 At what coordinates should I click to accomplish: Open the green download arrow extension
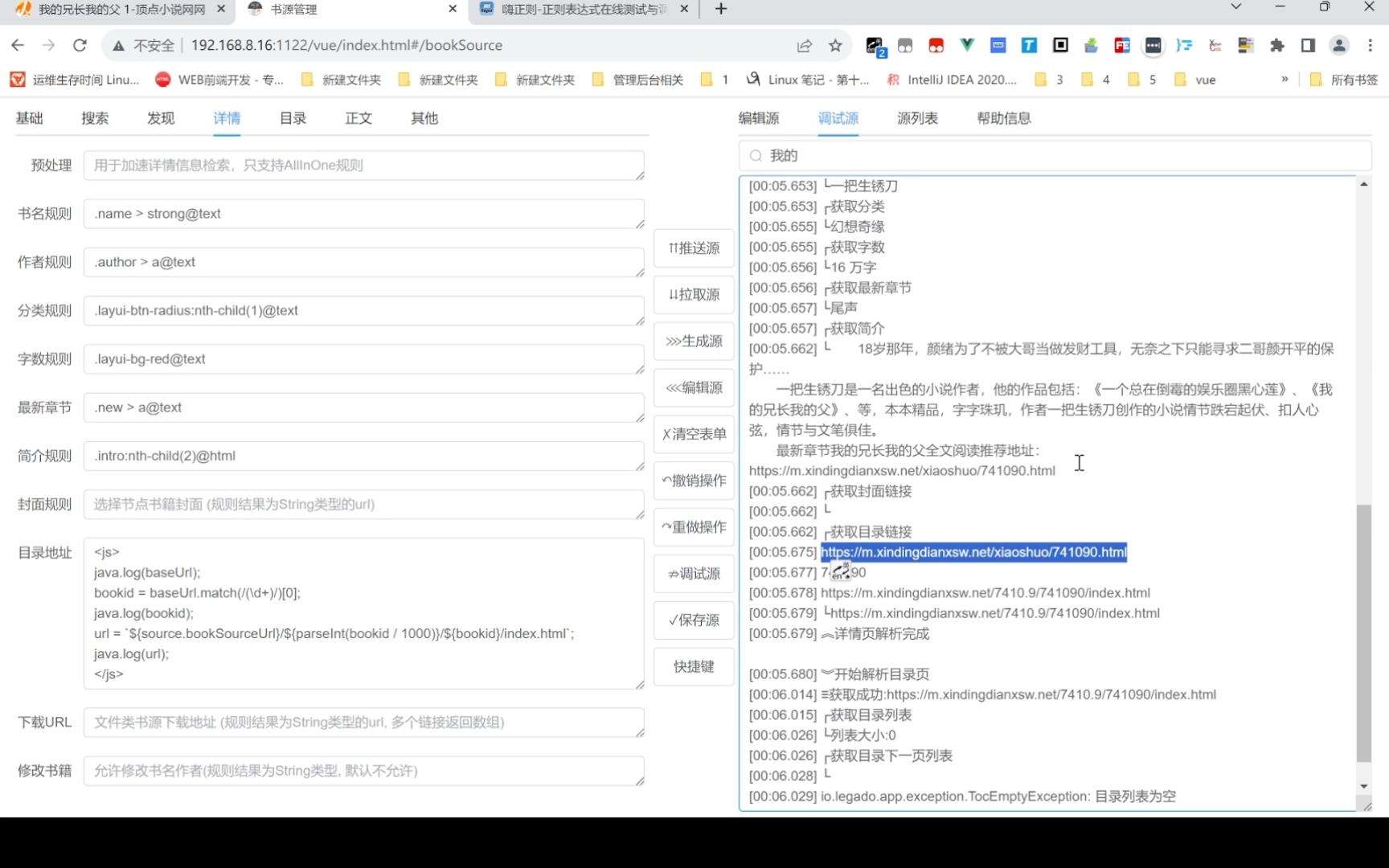pyautogui.click(x=1091, y=46)
